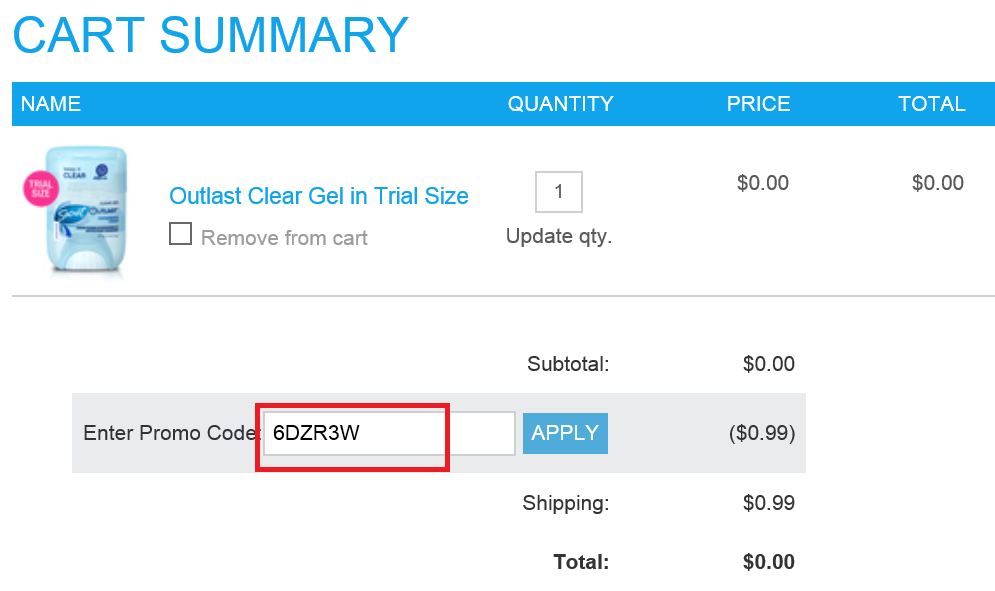Click the Shipping amount $0.99

tap(768, 503)
